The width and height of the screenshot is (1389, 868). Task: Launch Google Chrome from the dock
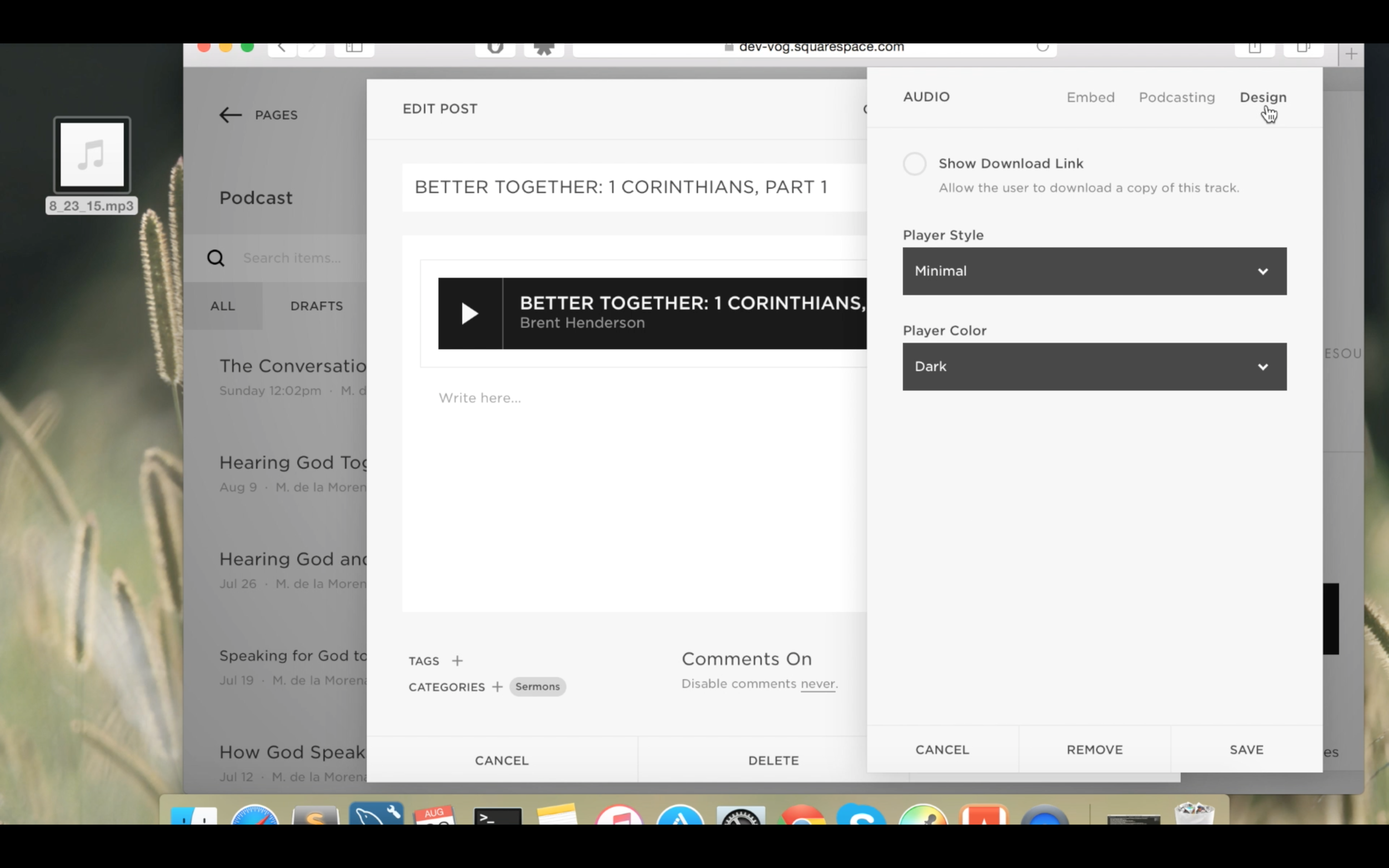[x=802, y=815]
